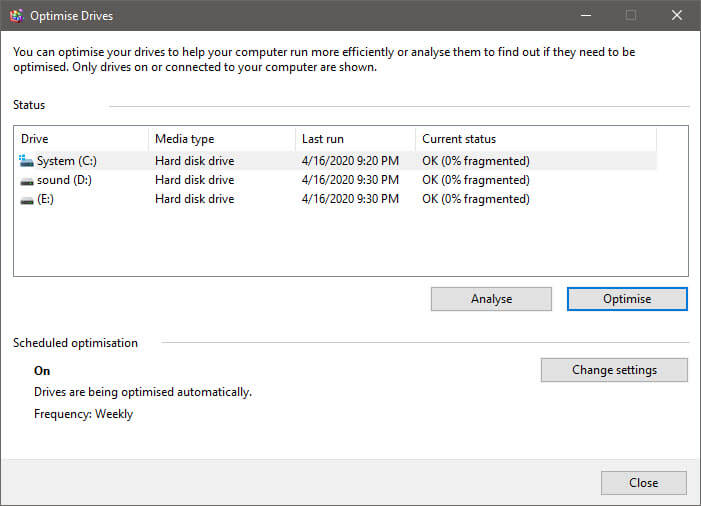Click the D: media type Hard disk drive
Screen dimensions: 701x506
194,180
